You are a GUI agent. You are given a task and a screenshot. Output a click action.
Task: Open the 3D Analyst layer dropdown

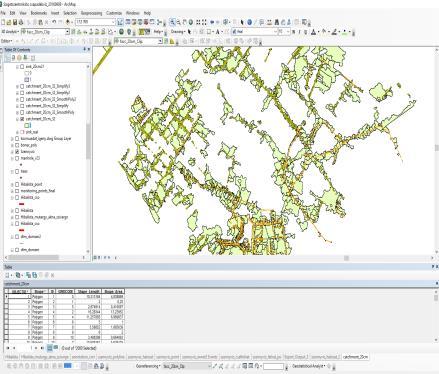coord(67,32)
